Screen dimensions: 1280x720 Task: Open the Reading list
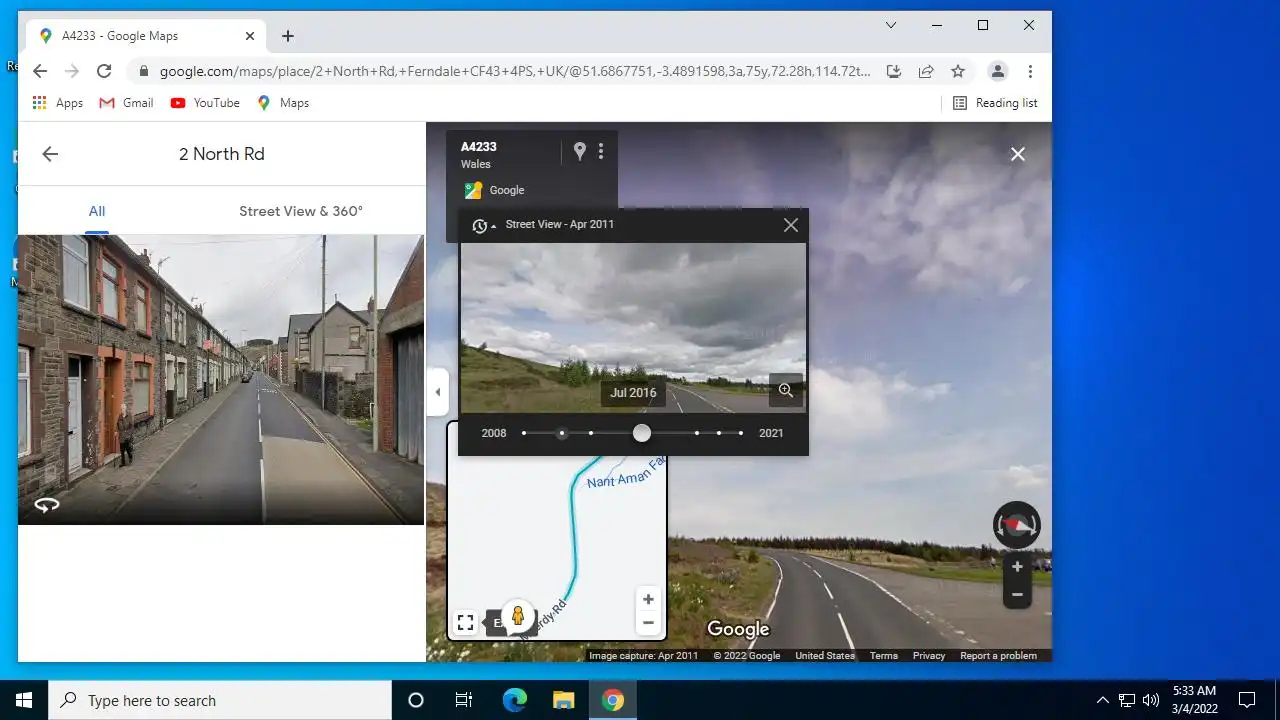[x=995, y=103]
